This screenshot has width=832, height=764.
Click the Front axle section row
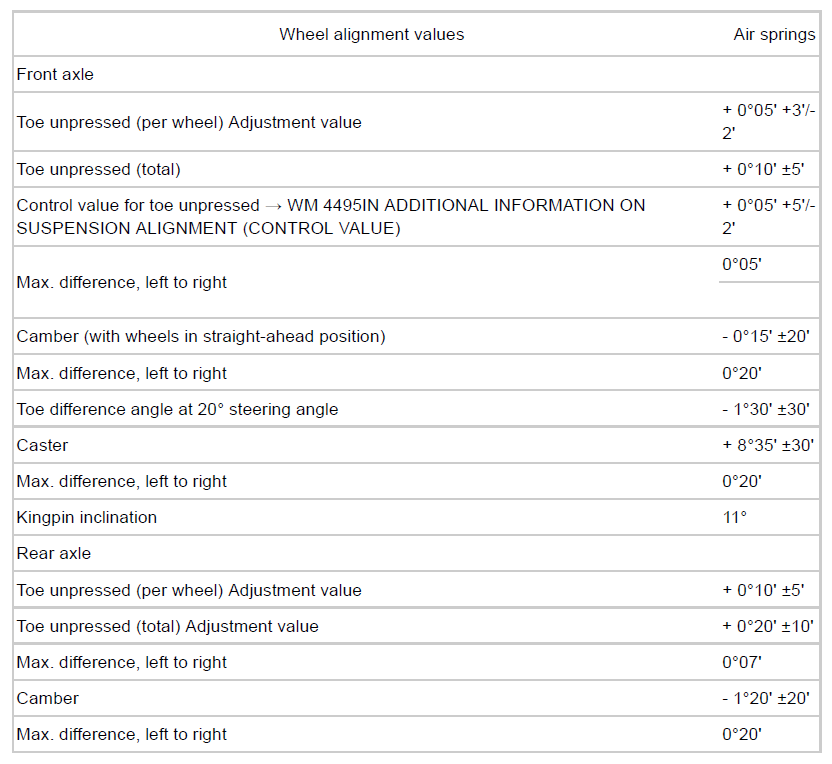(x=55, y=74)
